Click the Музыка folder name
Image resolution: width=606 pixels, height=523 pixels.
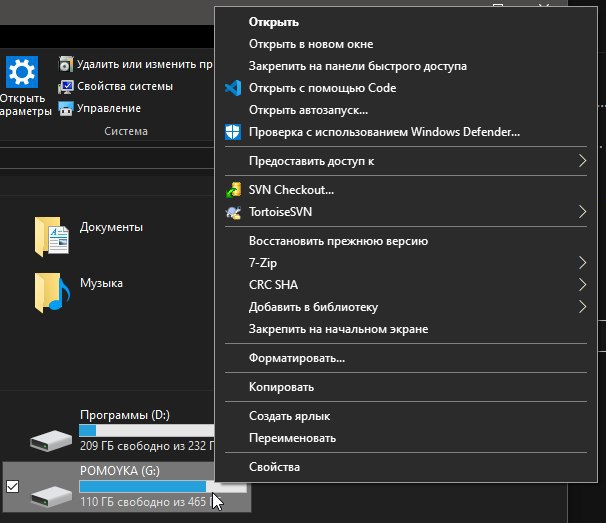point(101,283)
